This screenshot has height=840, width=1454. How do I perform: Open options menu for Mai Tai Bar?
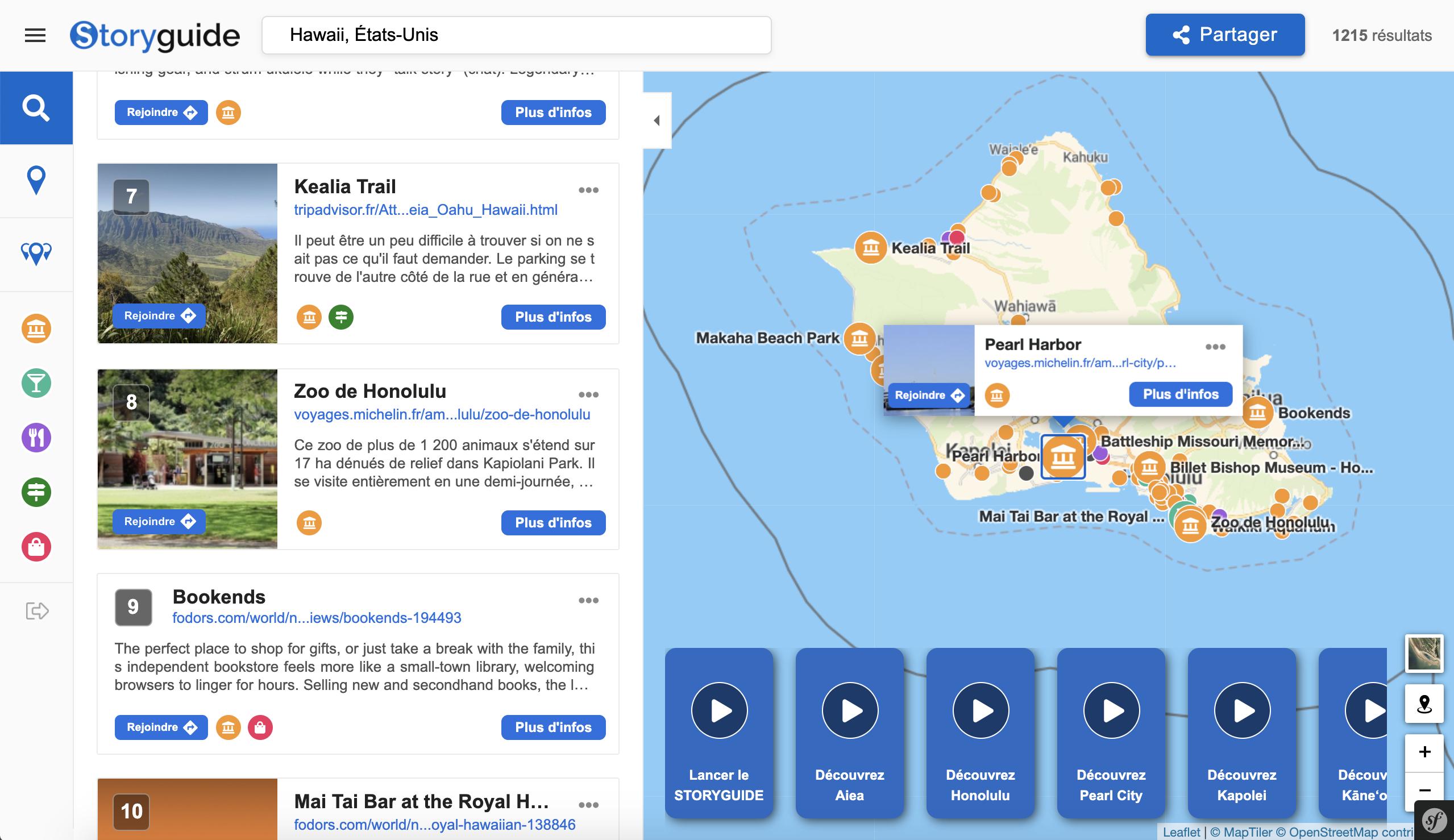tap(588, 805)
